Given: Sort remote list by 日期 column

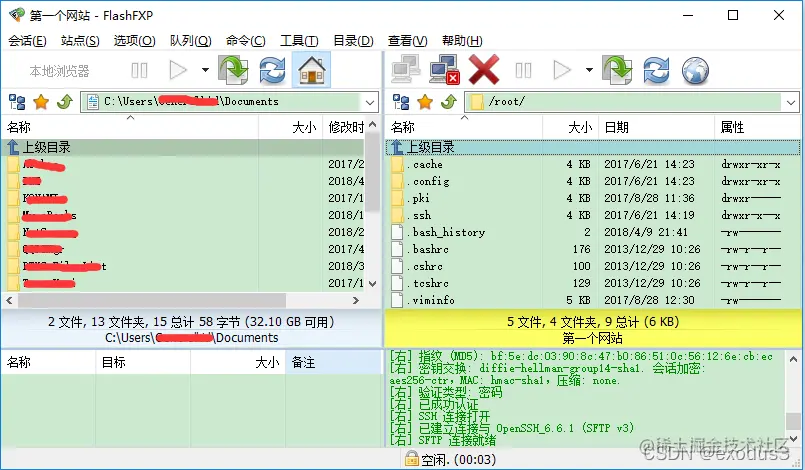Looking at the screenshot, I should pos(656,127).
